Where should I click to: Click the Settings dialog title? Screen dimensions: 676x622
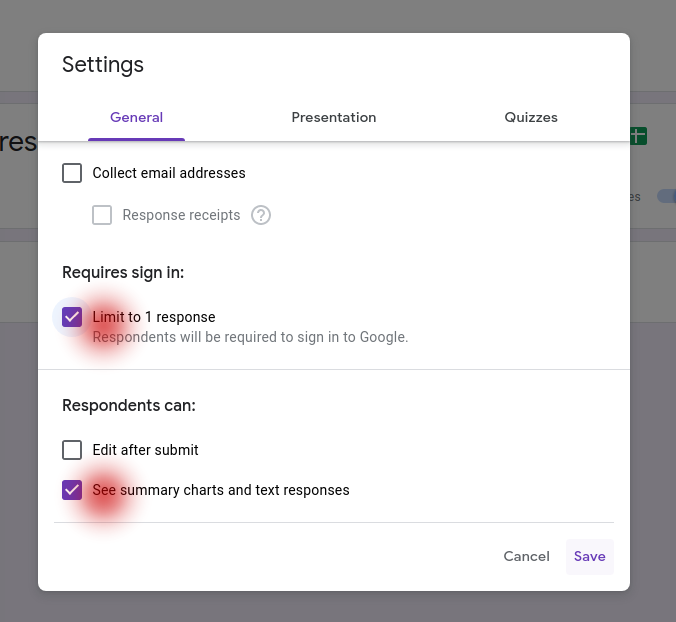103,65
